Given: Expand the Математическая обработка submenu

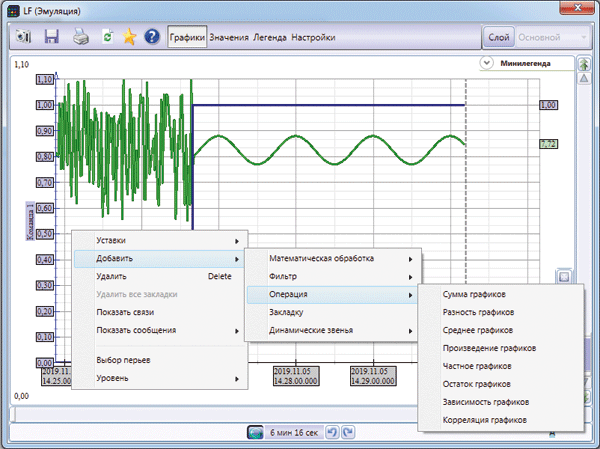Looking at the screenshot, I should [x=333, y=258].
